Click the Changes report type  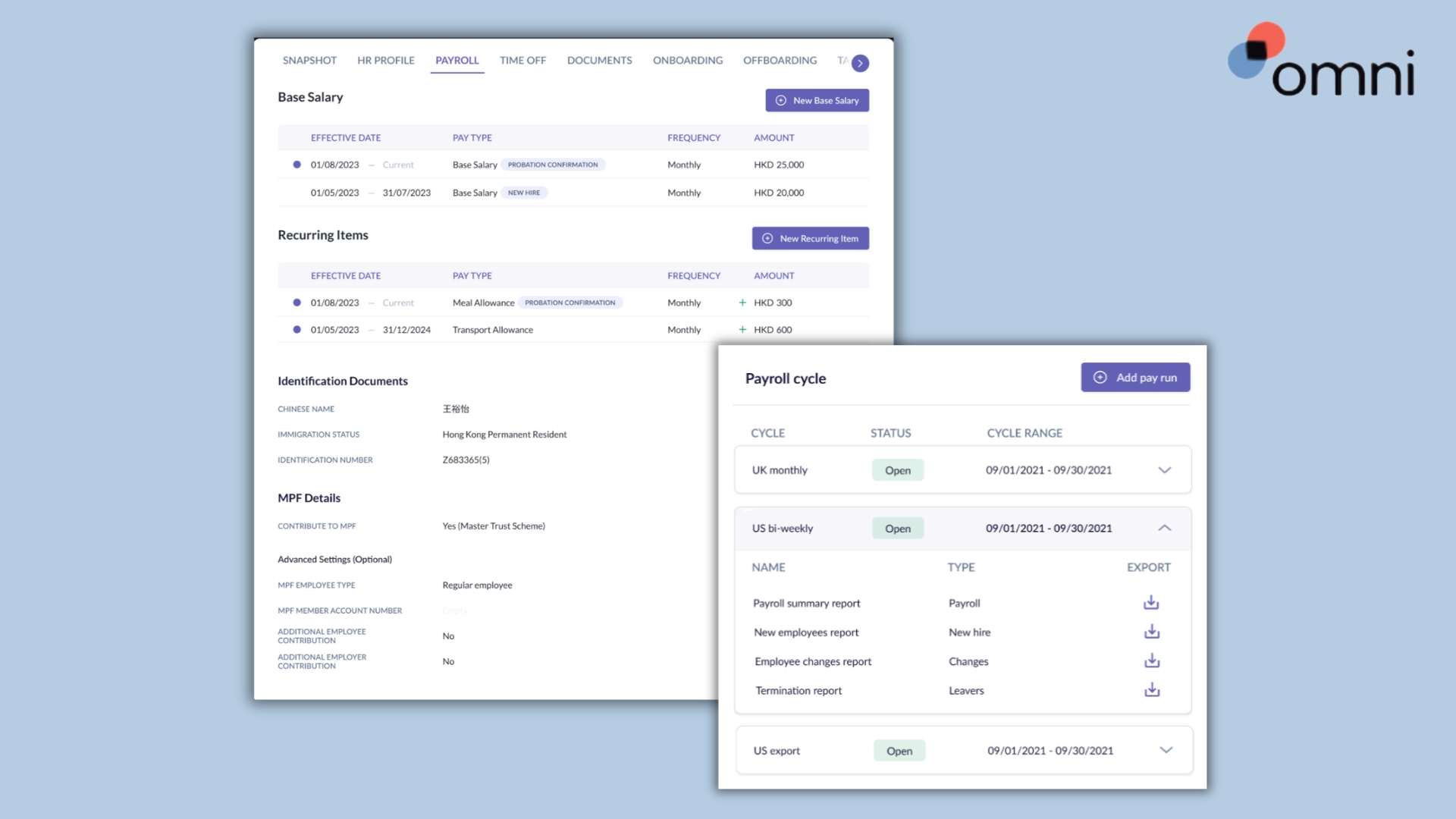(968, 661)
